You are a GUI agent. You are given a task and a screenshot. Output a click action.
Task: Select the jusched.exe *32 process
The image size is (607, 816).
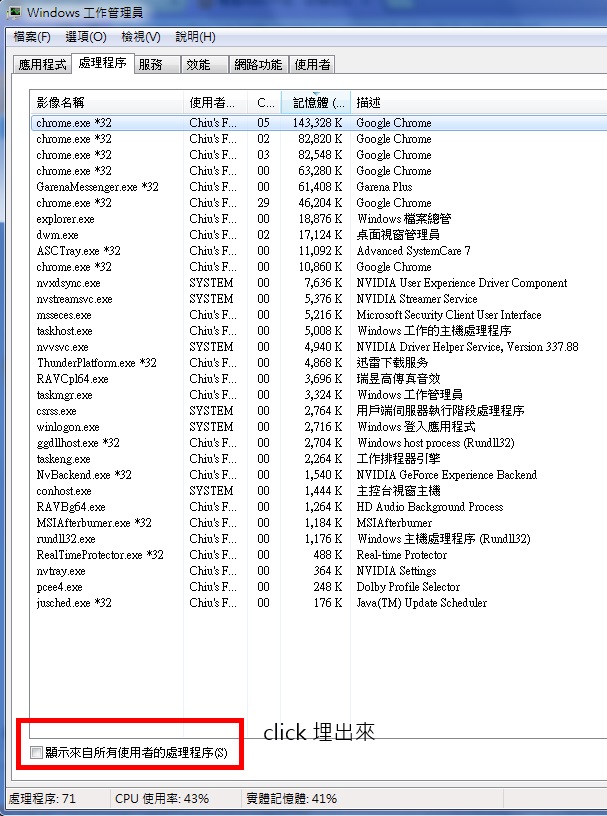[x=318, y=603]
